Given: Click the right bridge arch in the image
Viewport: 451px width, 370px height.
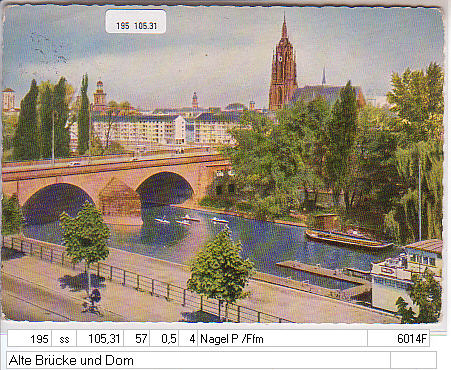Looking at the screenshot, I should [x=164, y=189].
